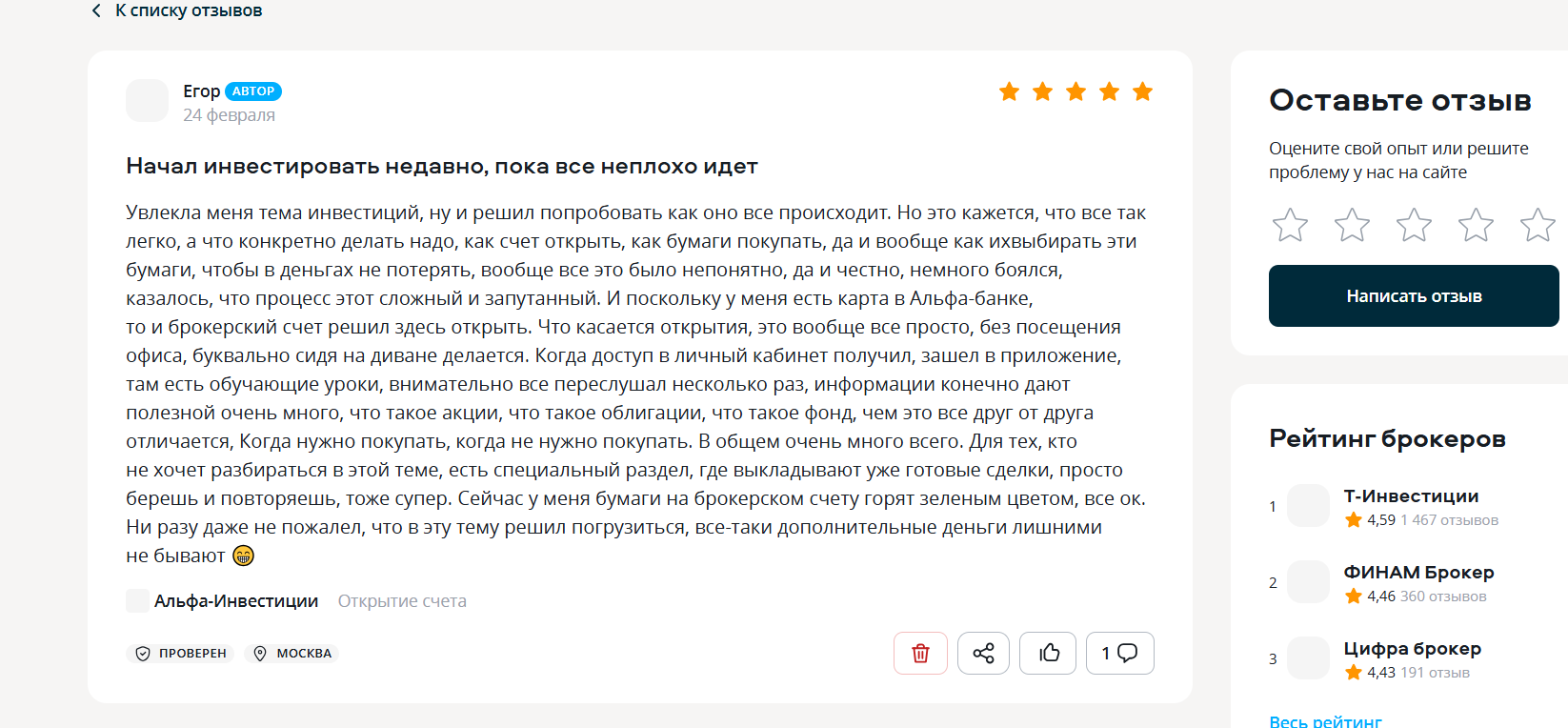Viewport: 1568px width, 728px height.
Task: Click back chevron to reviews list
Action: [x=95, y=10]
